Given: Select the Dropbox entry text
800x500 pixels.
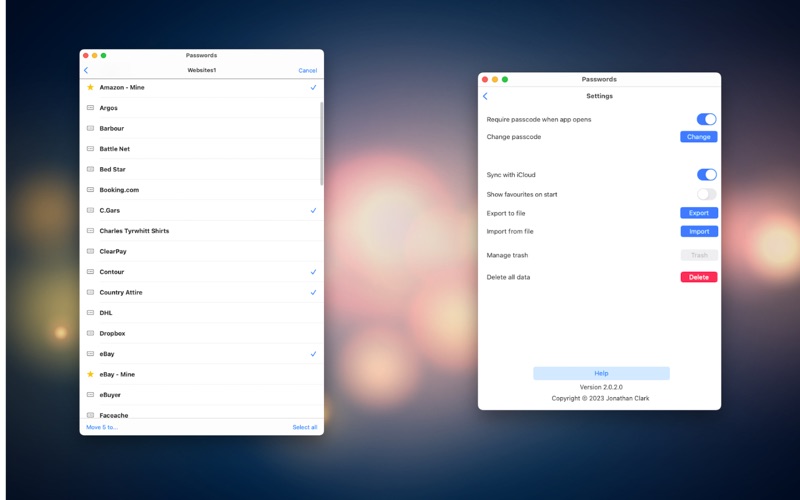Looking at the screenshot, I should (112, 333).
